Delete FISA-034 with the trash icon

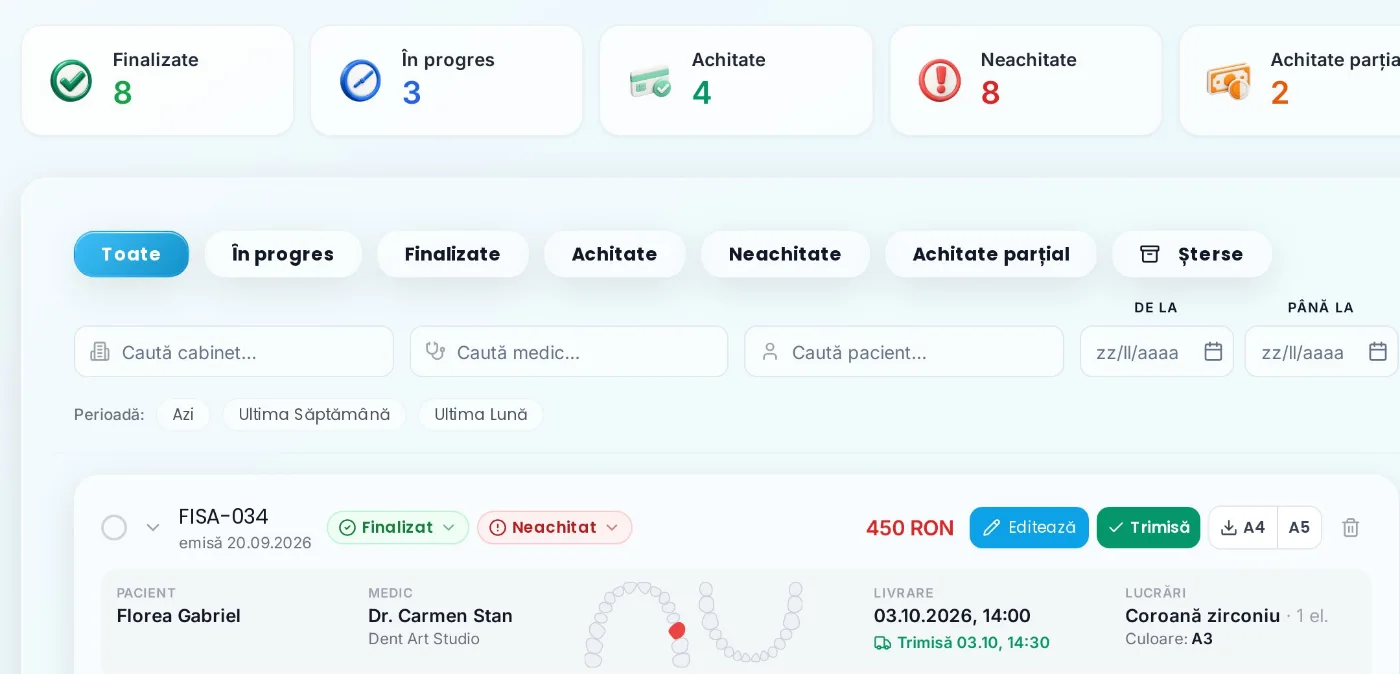[1351, 527]
